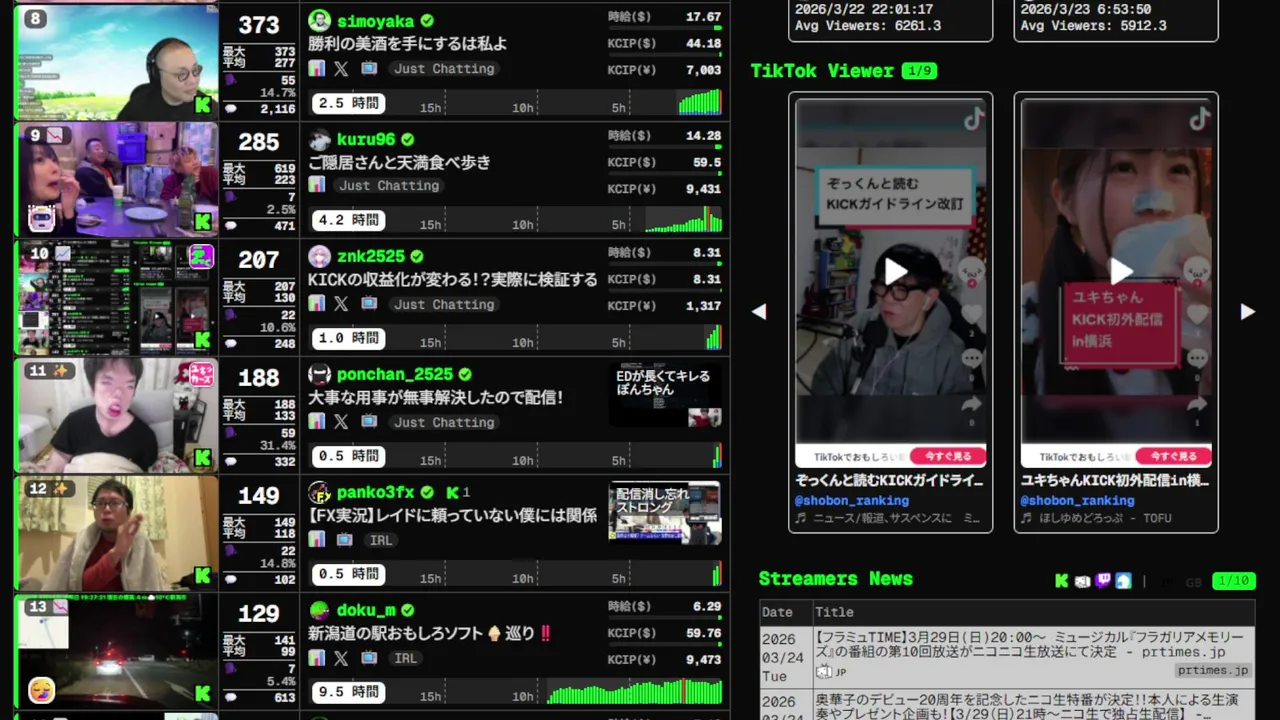Filter Streamers News by blue house icon
Viewport: 1280px width, 720px height.
point(1123,581)
